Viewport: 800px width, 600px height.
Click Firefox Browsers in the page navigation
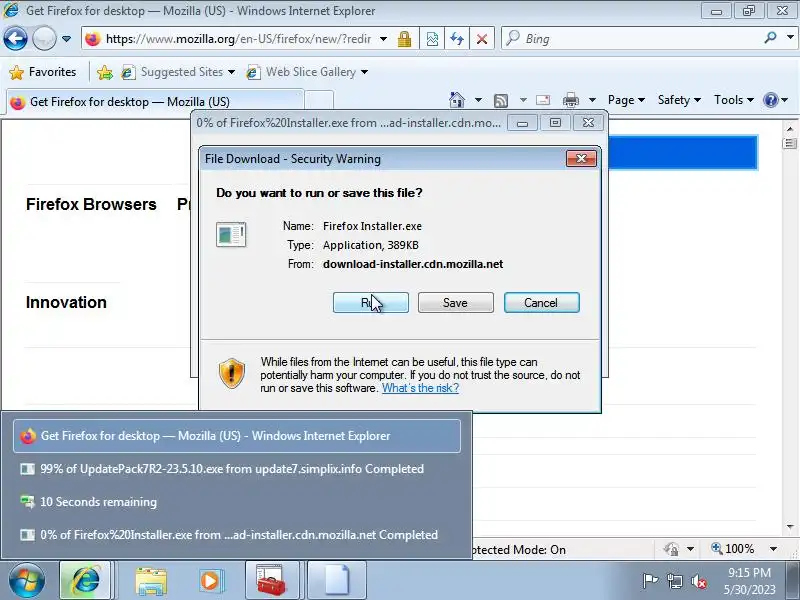coord(91,204)
